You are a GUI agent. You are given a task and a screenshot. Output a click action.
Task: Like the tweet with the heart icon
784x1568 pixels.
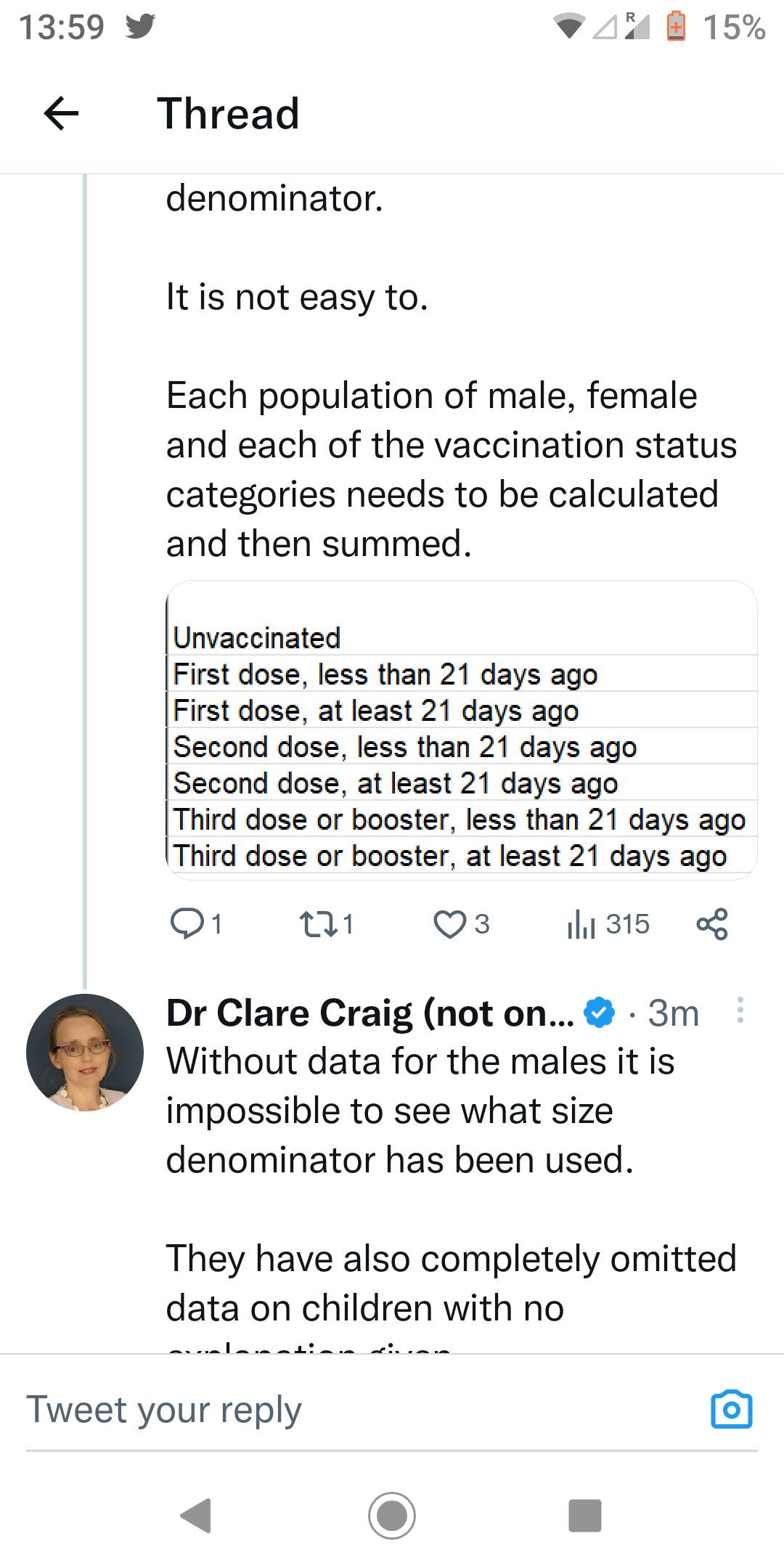click(x=449, y=924)
